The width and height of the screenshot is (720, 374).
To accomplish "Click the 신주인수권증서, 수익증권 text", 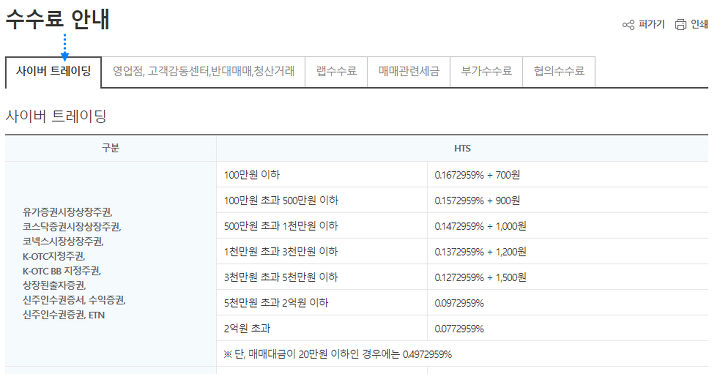I will click(74, 300).
